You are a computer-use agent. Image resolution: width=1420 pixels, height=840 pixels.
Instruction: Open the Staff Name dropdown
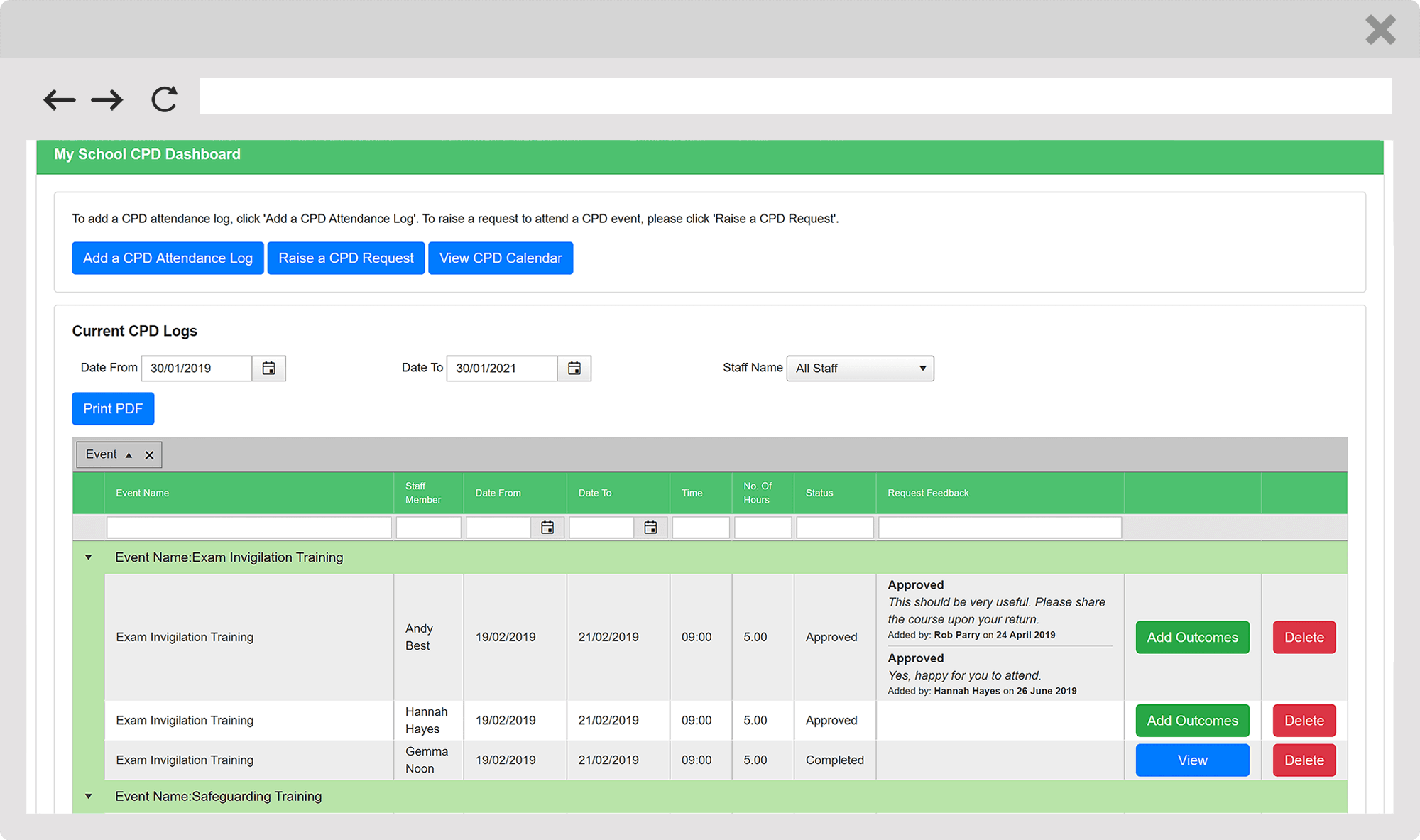tap(860, 369)
